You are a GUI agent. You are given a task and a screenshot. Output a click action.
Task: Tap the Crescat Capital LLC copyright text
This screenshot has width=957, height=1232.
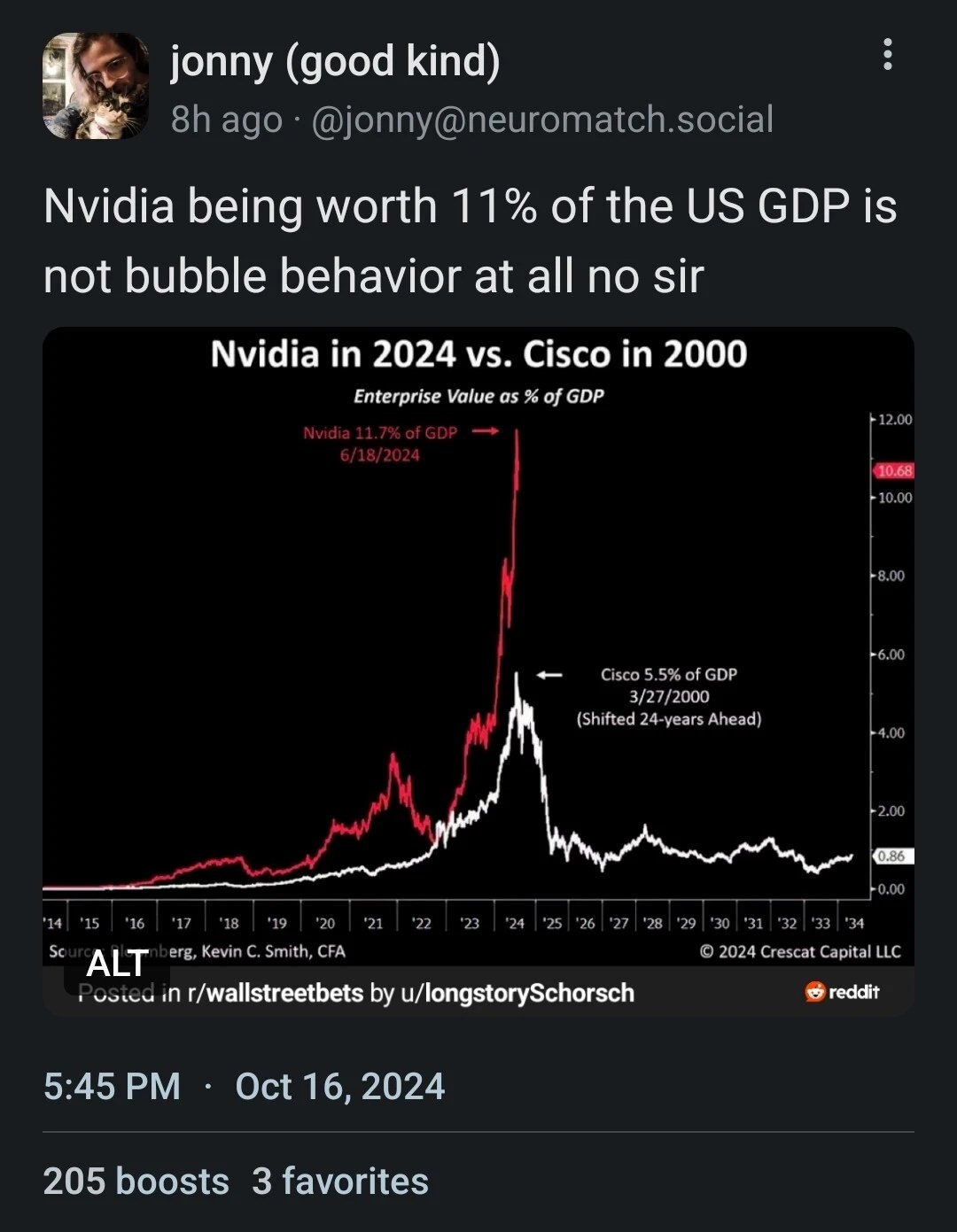click(799, 951)
